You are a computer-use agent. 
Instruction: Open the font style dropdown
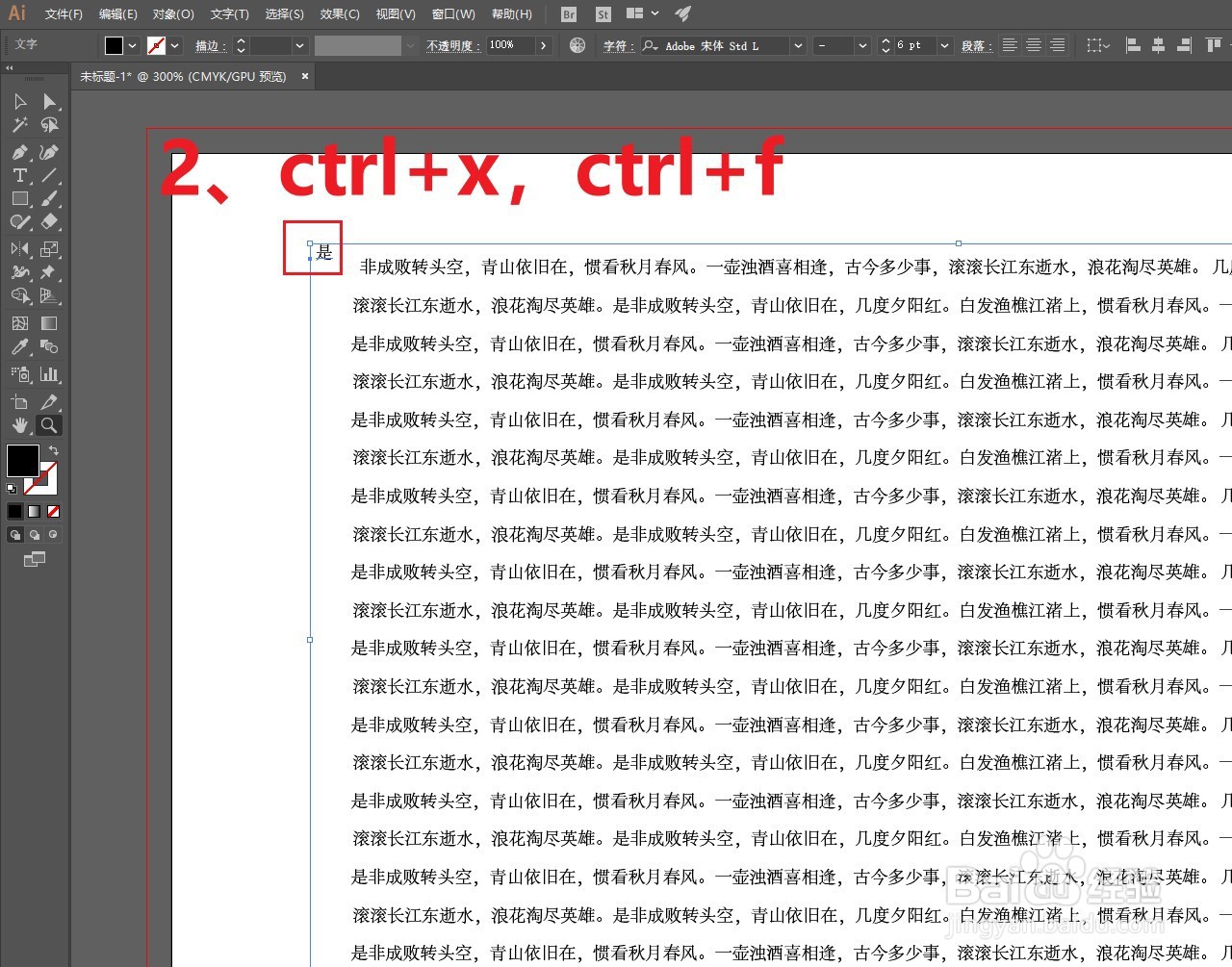pyautogui.click(x=862, y=45)
